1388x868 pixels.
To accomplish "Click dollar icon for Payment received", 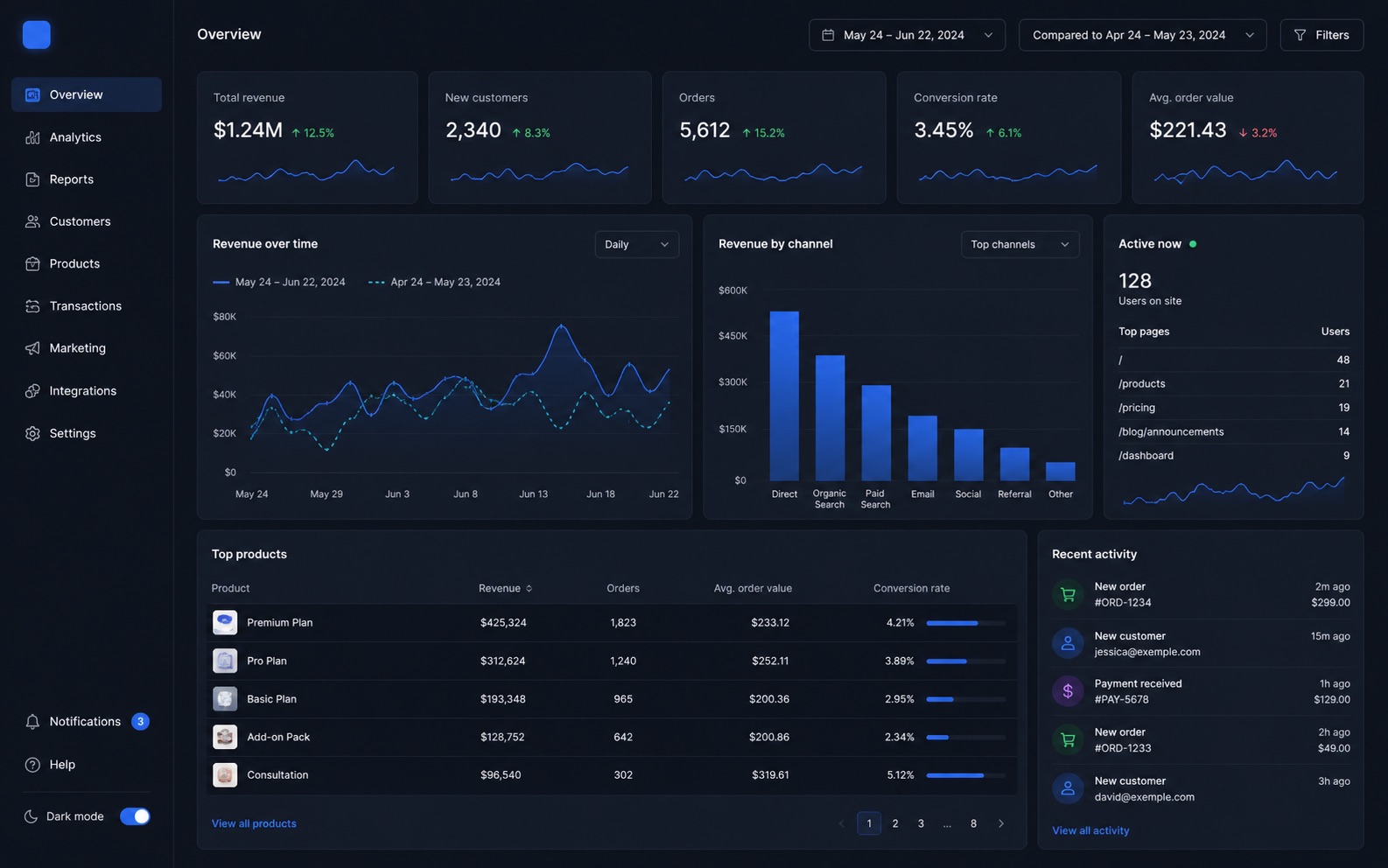I will click(1068, 691).
